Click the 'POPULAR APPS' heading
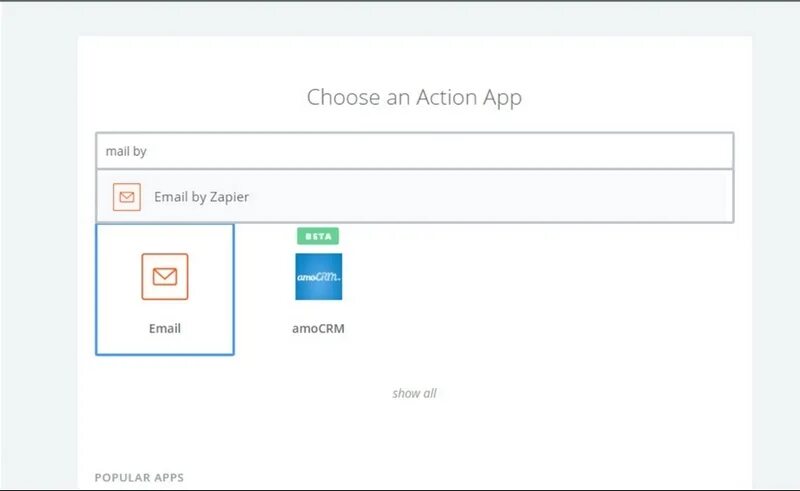Viewport: 800px width, 491px height. (139, 478)
